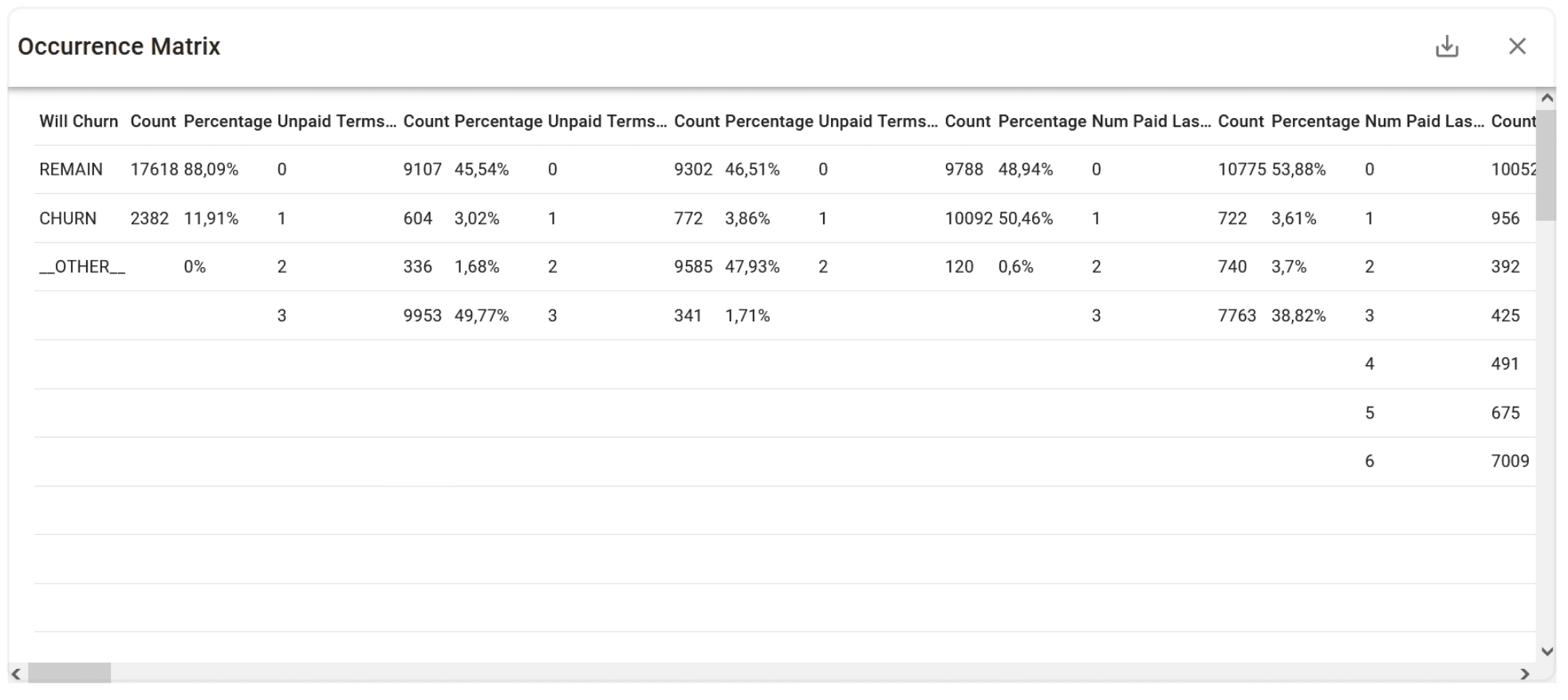This screenshot has height=700, width=1568.
Task: Click the first Num Paid Las column header
Action: click(x=1152, y=121)
